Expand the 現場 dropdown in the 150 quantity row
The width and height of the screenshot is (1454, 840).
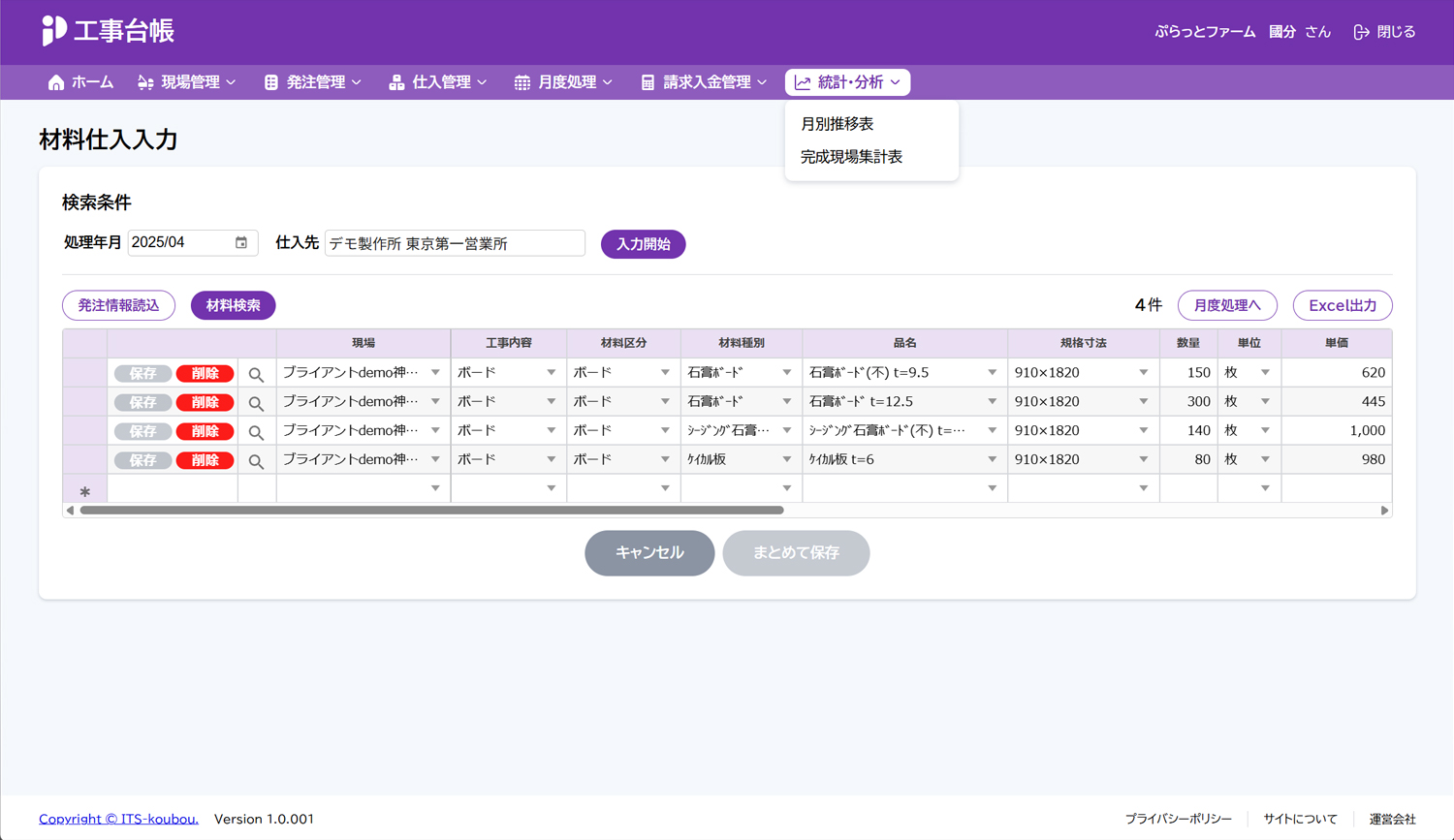point(435,372)
